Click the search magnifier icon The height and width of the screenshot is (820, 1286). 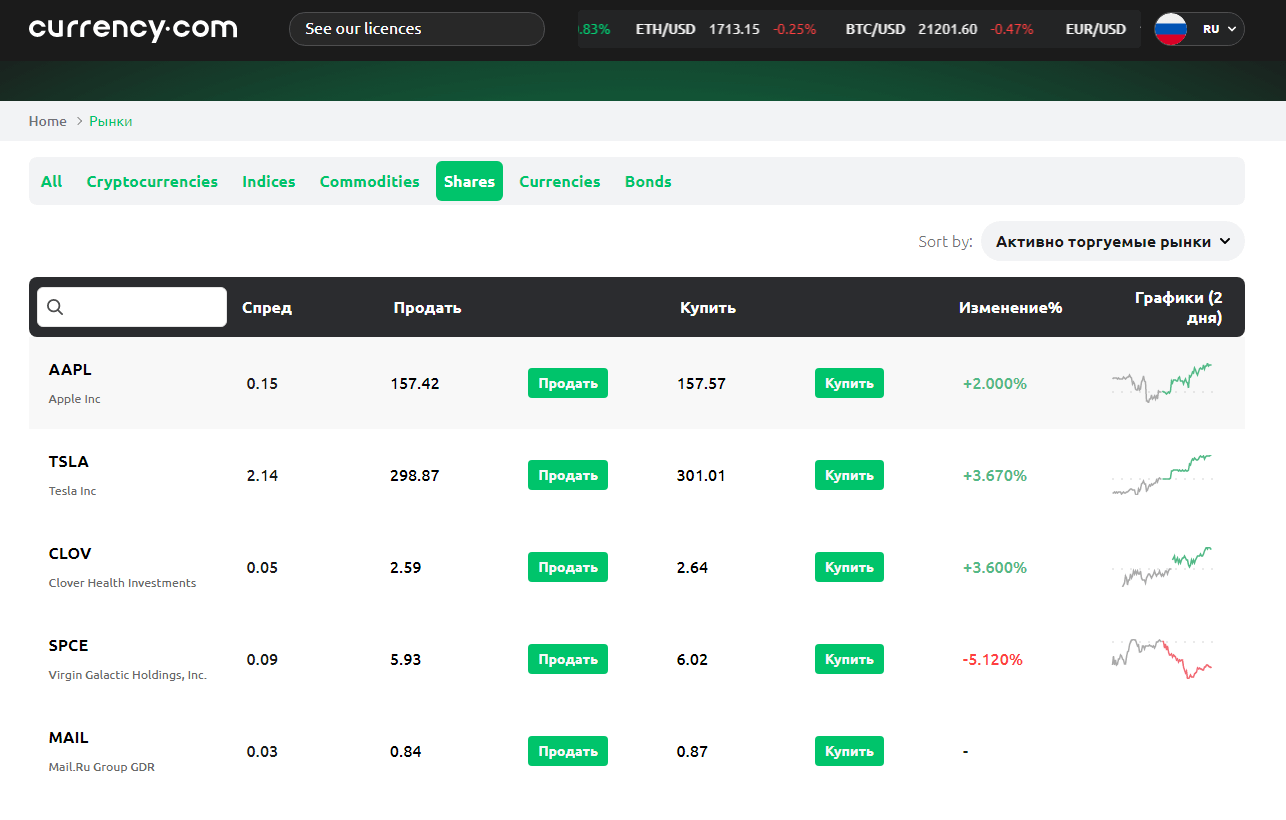(x=56, y=307)
